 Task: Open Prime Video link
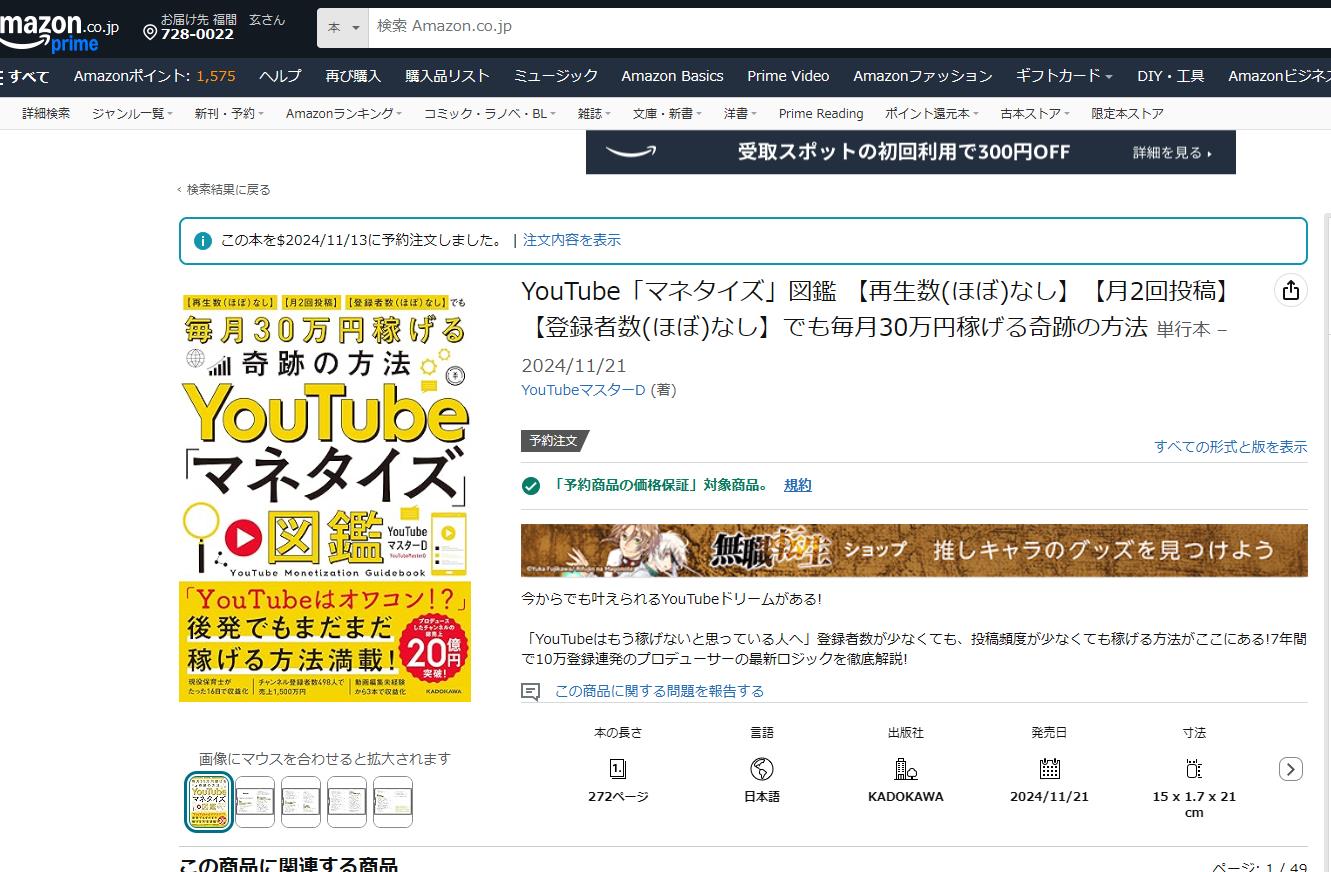(788, 76)
